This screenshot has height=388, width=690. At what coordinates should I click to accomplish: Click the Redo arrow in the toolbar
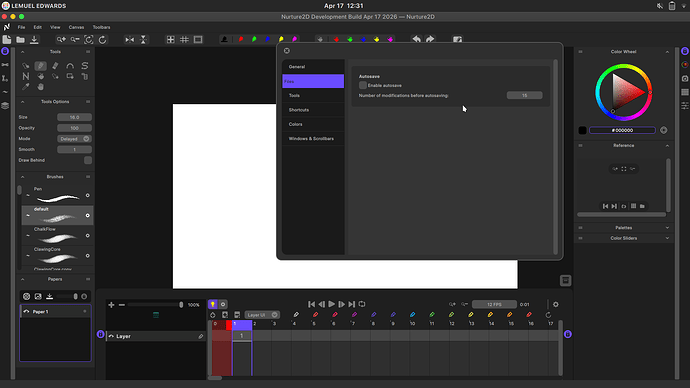[x=430, y=40]
